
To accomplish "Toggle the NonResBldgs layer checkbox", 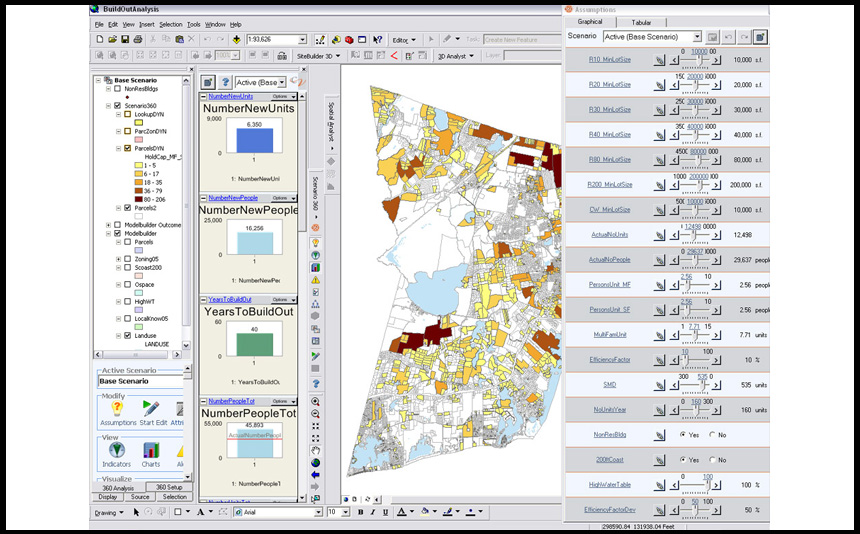I will [x=117, y=88].
